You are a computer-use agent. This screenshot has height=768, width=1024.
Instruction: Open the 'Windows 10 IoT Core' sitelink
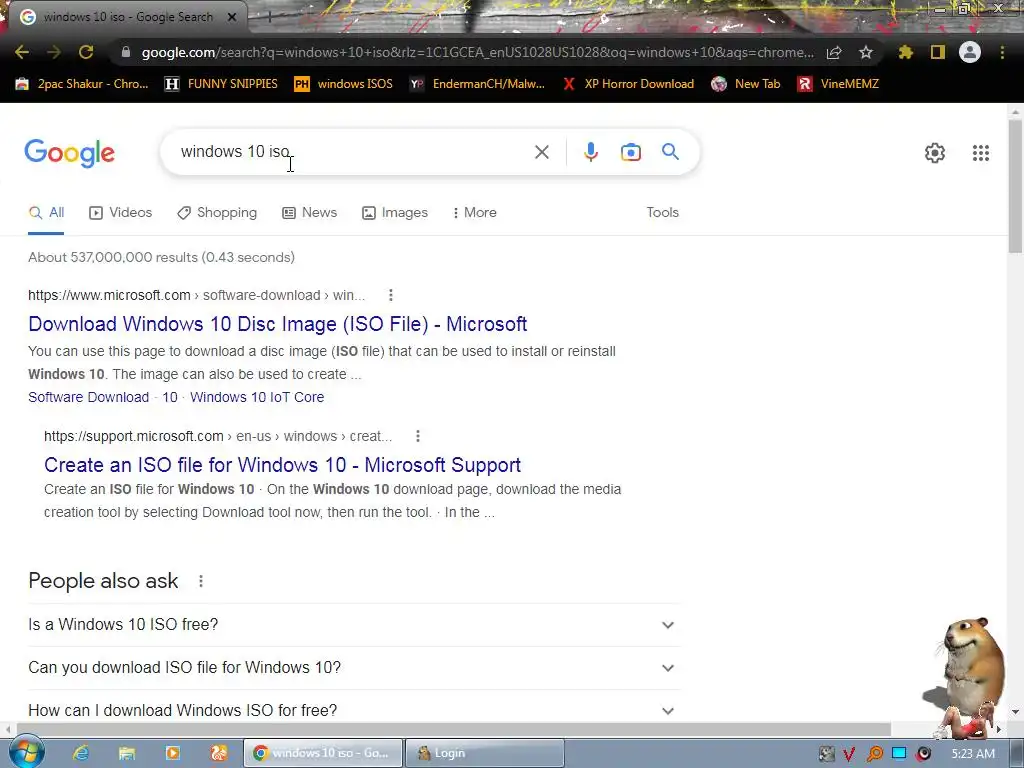tap(257, 397)
